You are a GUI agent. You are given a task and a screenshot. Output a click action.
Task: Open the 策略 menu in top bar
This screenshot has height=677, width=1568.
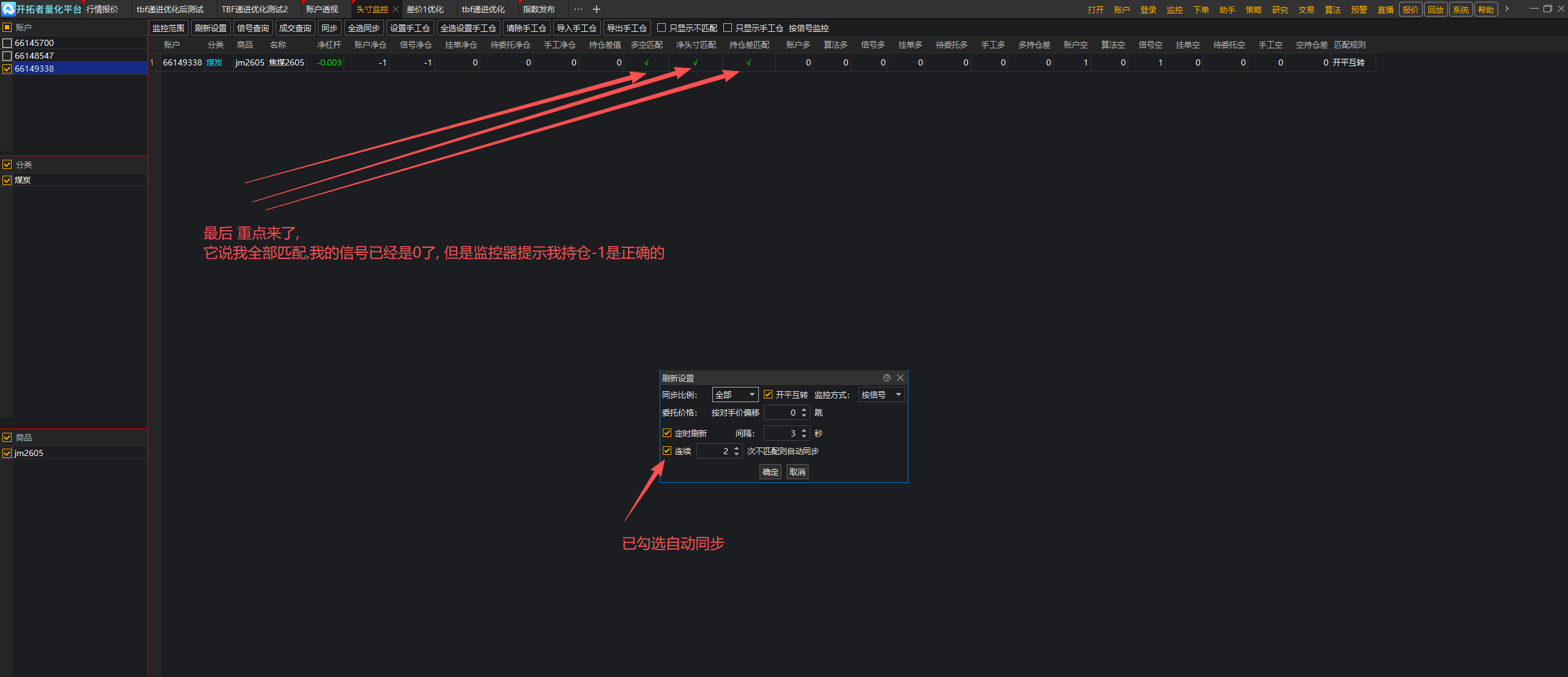coord(1254,10)
